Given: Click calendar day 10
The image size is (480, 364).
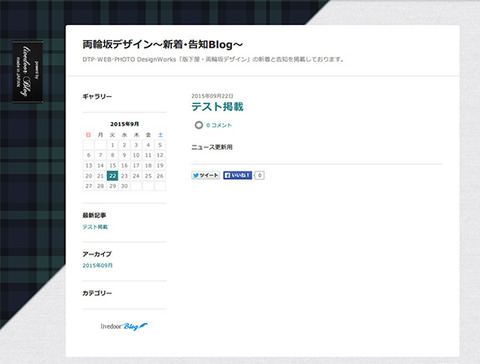Looking at the screenshot, I should point(136,155).
